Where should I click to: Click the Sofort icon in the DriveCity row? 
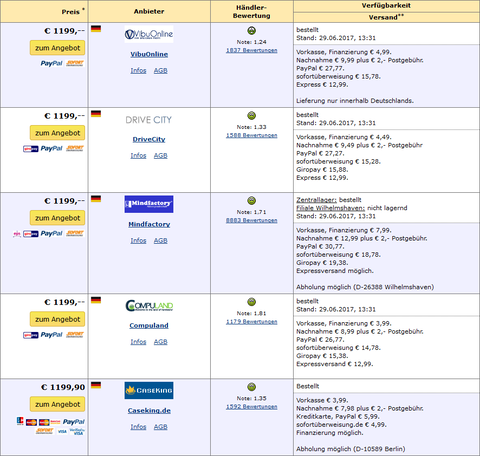tap(75, 148)
